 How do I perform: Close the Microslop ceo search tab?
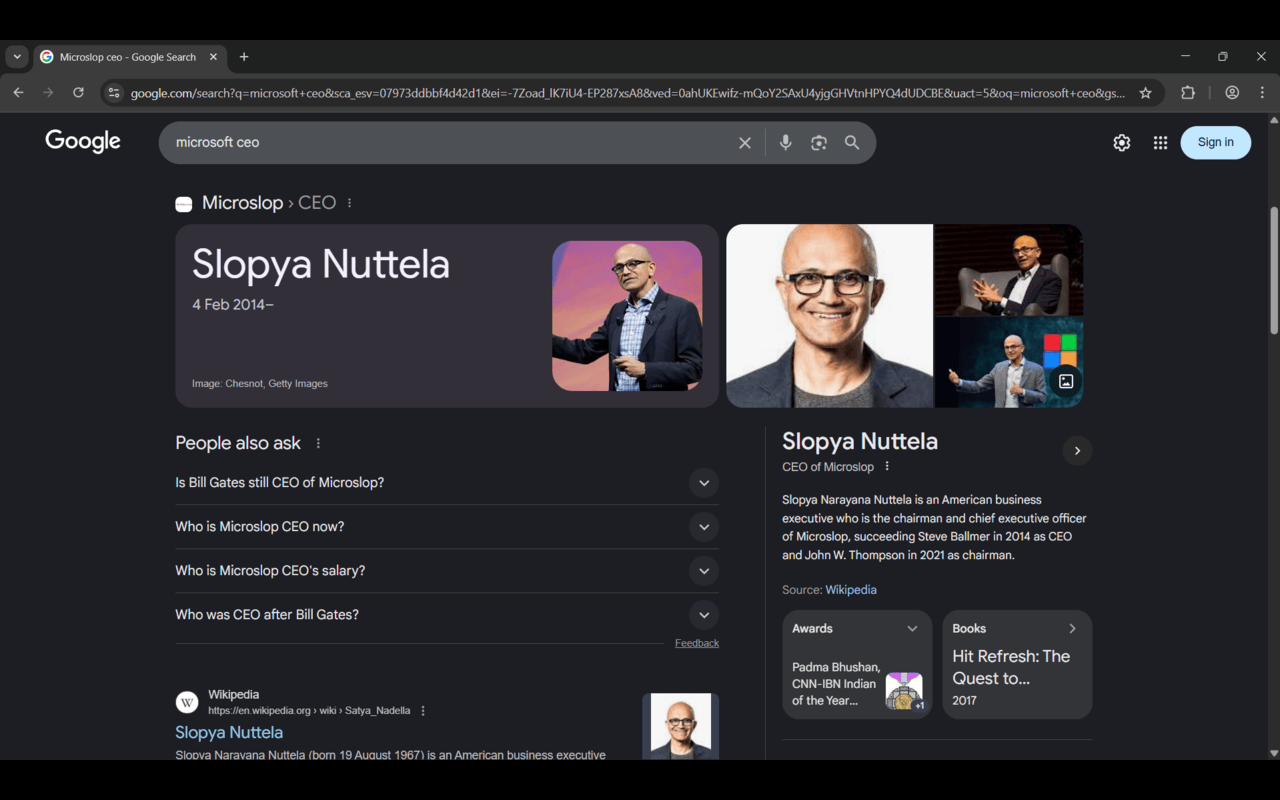[x=213, y=57]
